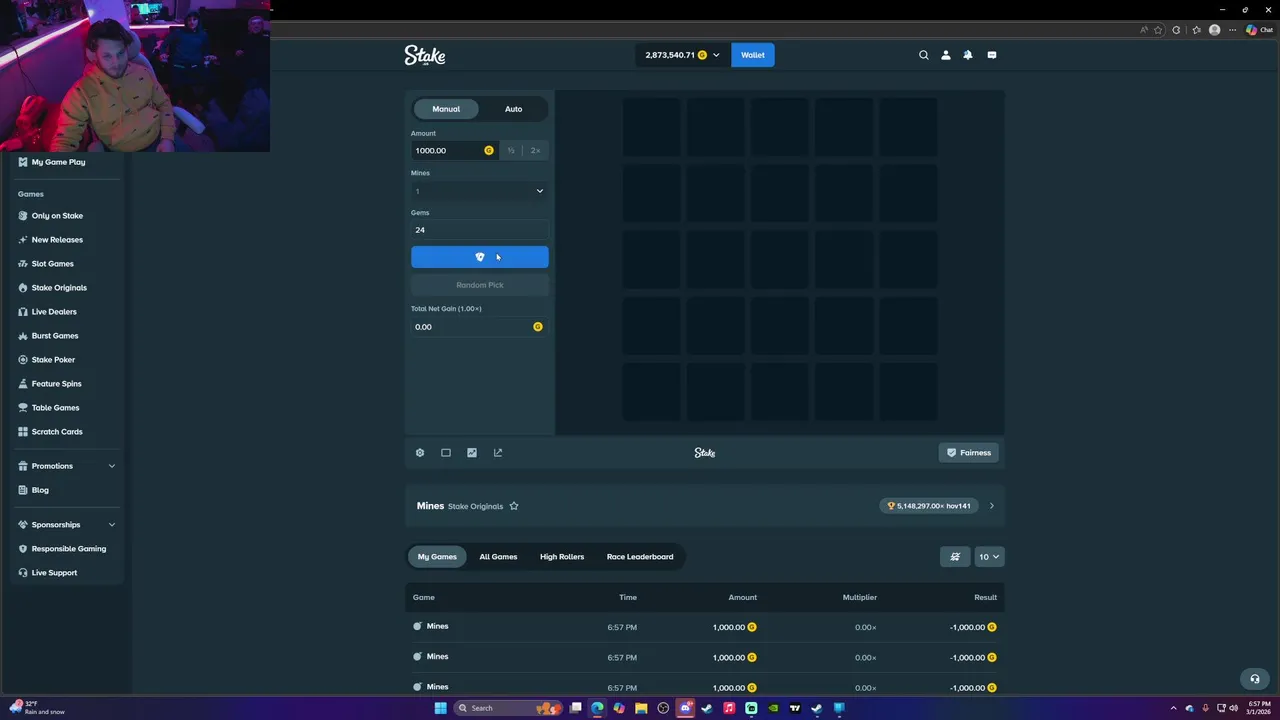Open the notifications bell icon
Screen dimensions: 1280x720
968,55
